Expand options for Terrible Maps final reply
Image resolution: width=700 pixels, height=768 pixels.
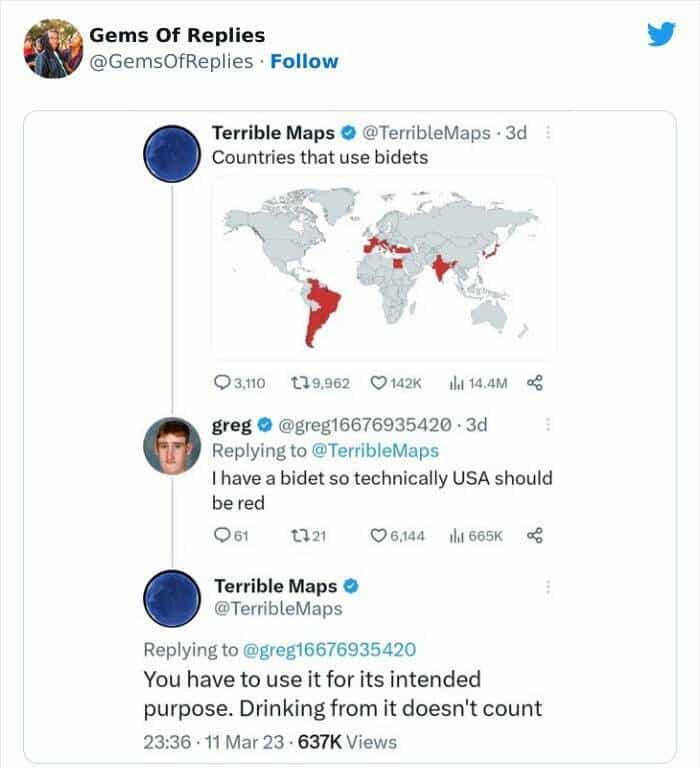tap(548, 588)
